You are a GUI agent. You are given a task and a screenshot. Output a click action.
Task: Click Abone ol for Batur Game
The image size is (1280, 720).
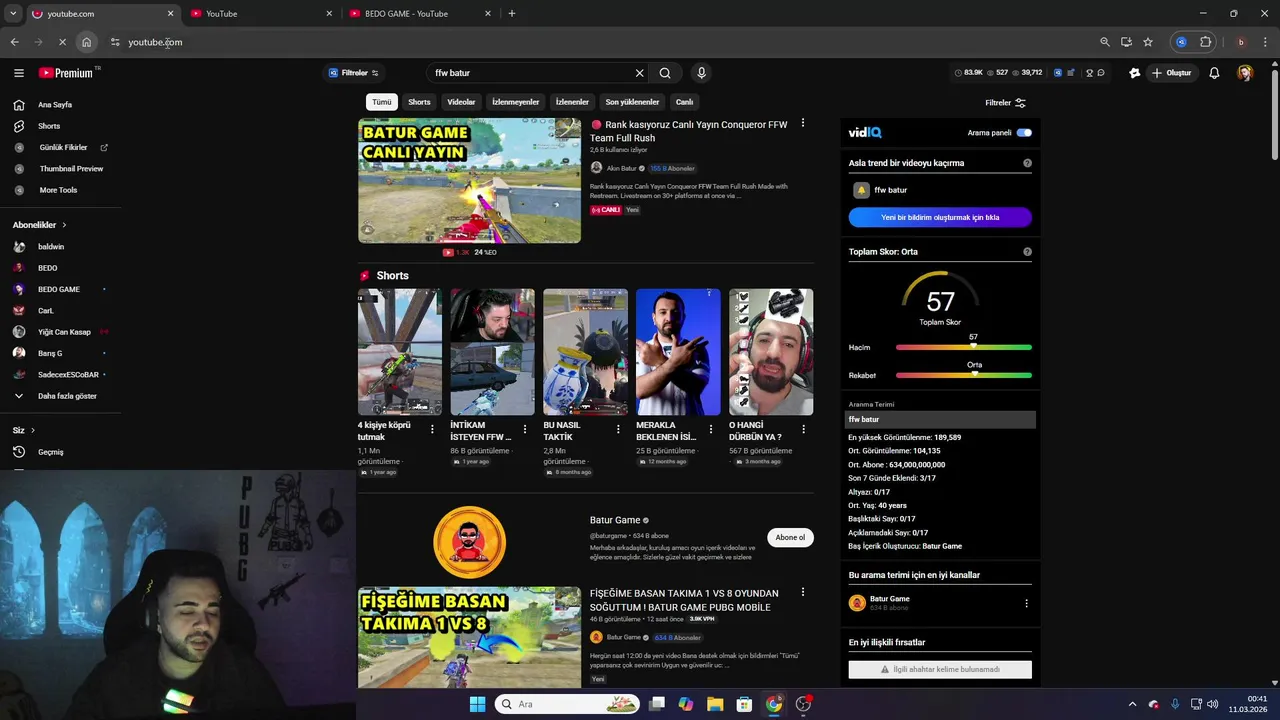pos(790,538)
